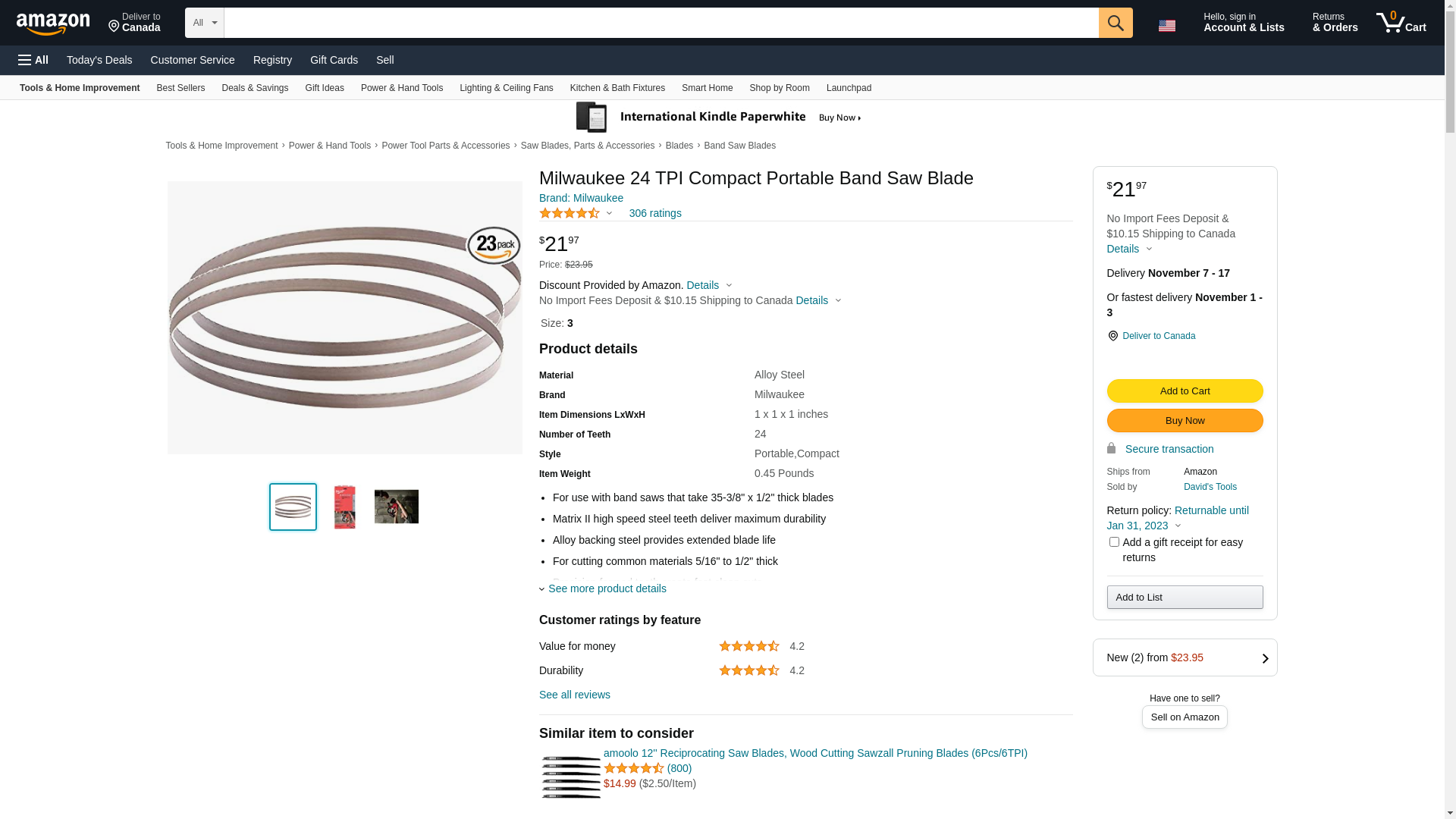The width and height of the screenshot is (1456, 819).
Task: Click the International Kindle Paperwhite banner
Action: coord(718,118)
